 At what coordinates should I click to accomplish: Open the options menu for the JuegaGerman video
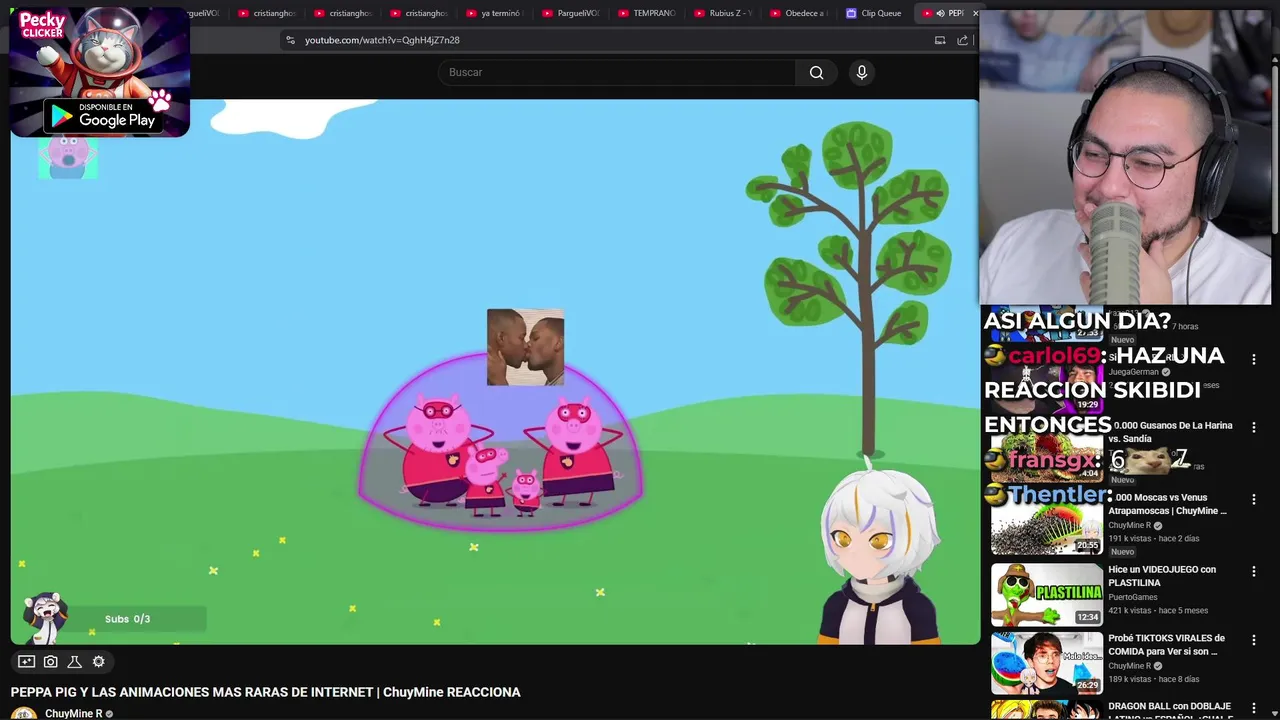click(1253, 359)
